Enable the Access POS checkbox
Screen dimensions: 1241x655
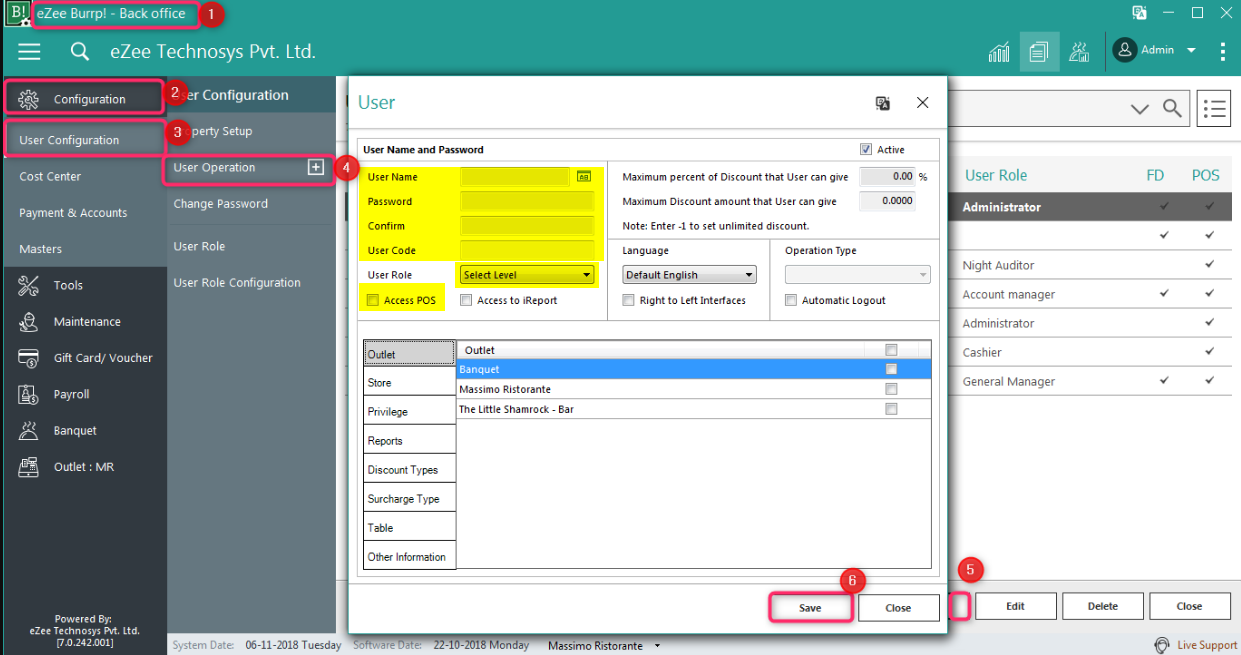[373, 300]
